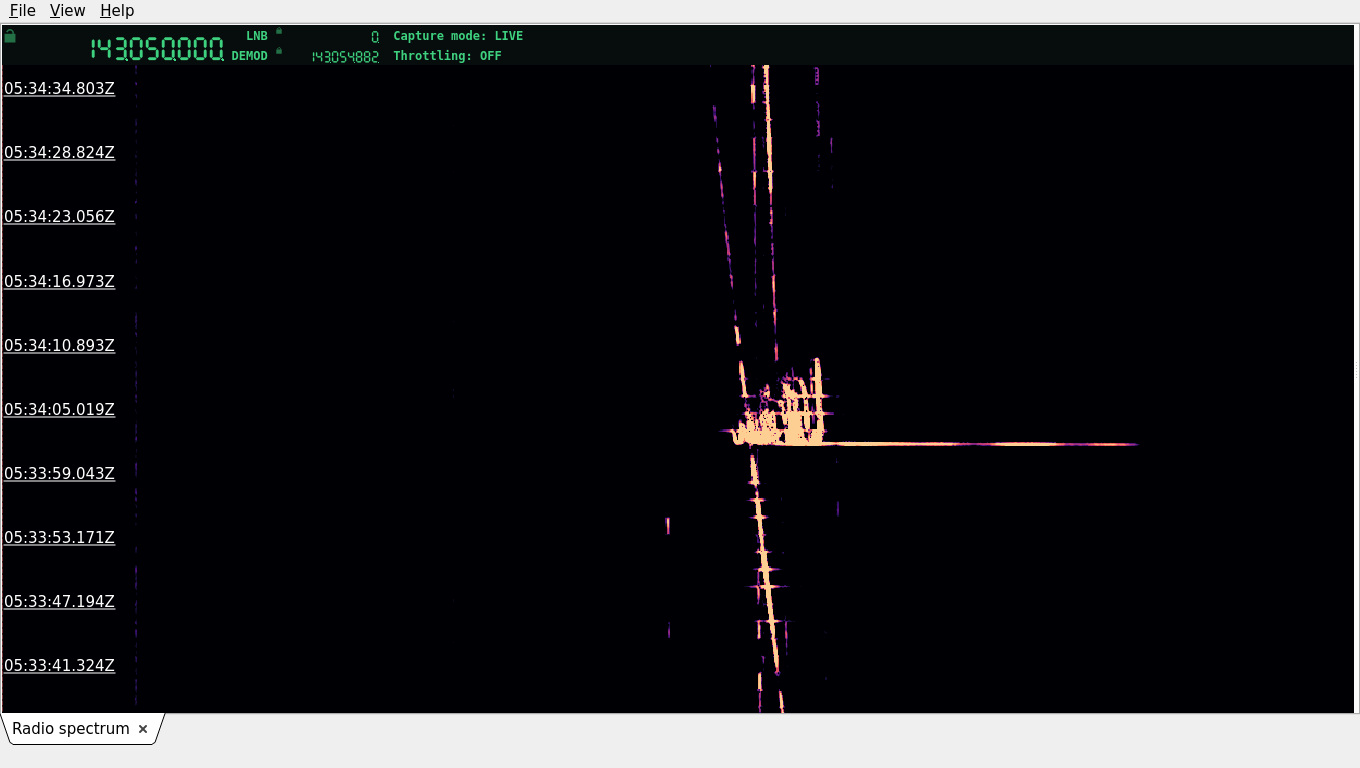Click the timestamp 05:34:05.019Z
This screenshot has width=1360, height=768.
(59, 409)
